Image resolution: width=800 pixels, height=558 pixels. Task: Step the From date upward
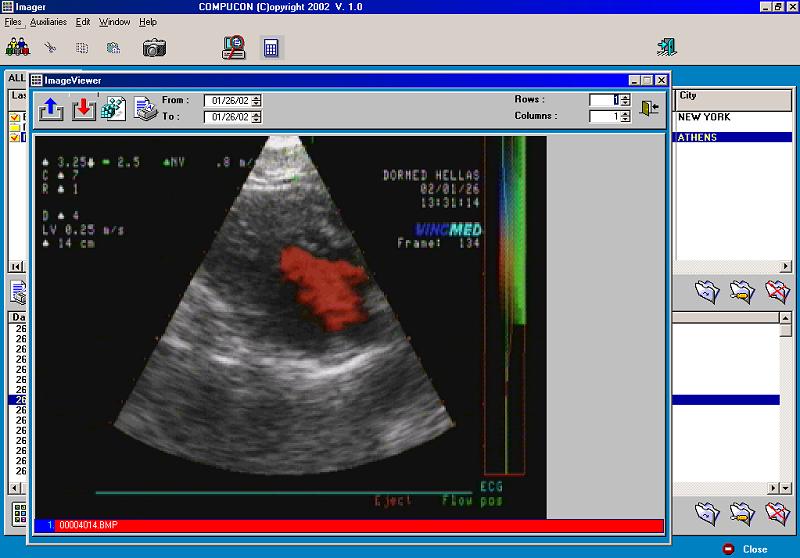click(x=257, y=97)
